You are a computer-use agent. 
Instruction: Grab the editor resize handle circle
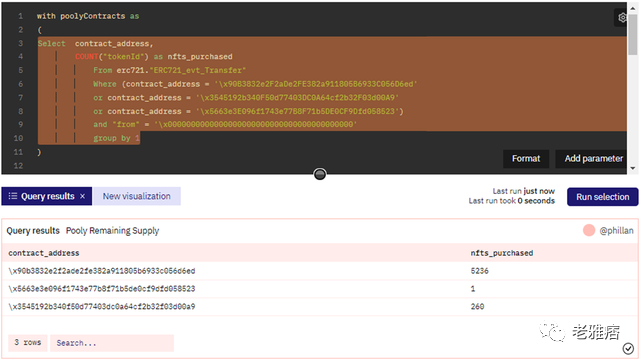(x=320, y=174)
